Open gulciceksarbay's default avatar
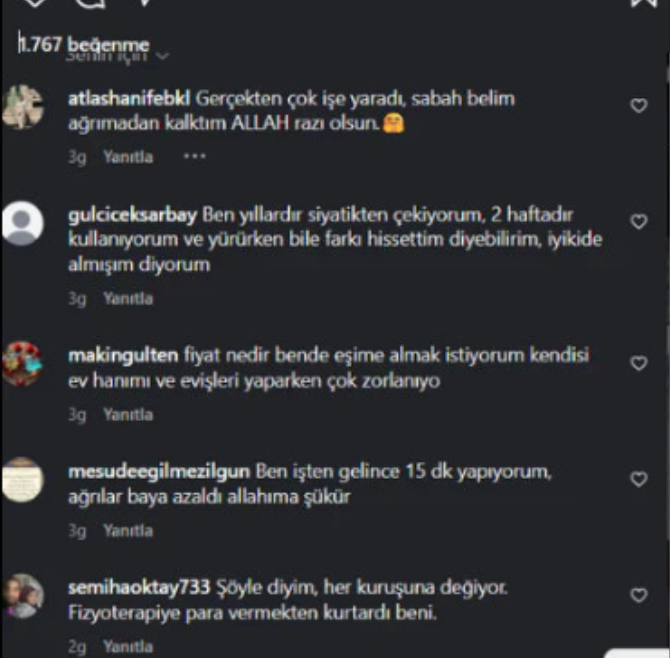This screenshot has height=658, width=670. (x=23, y=223)
